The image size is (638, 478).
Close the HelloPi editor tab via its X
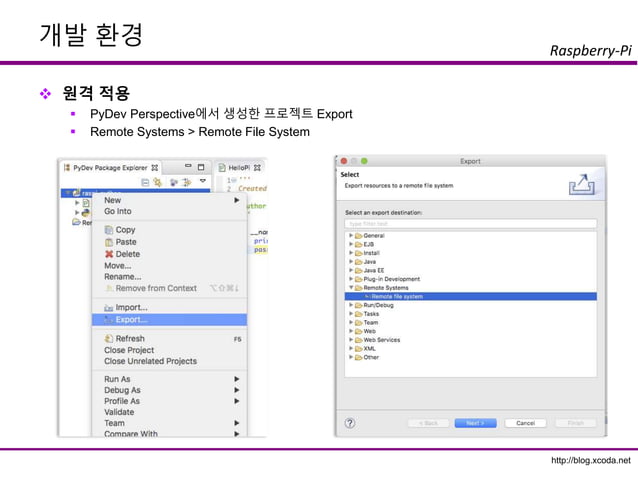[257, 168]
